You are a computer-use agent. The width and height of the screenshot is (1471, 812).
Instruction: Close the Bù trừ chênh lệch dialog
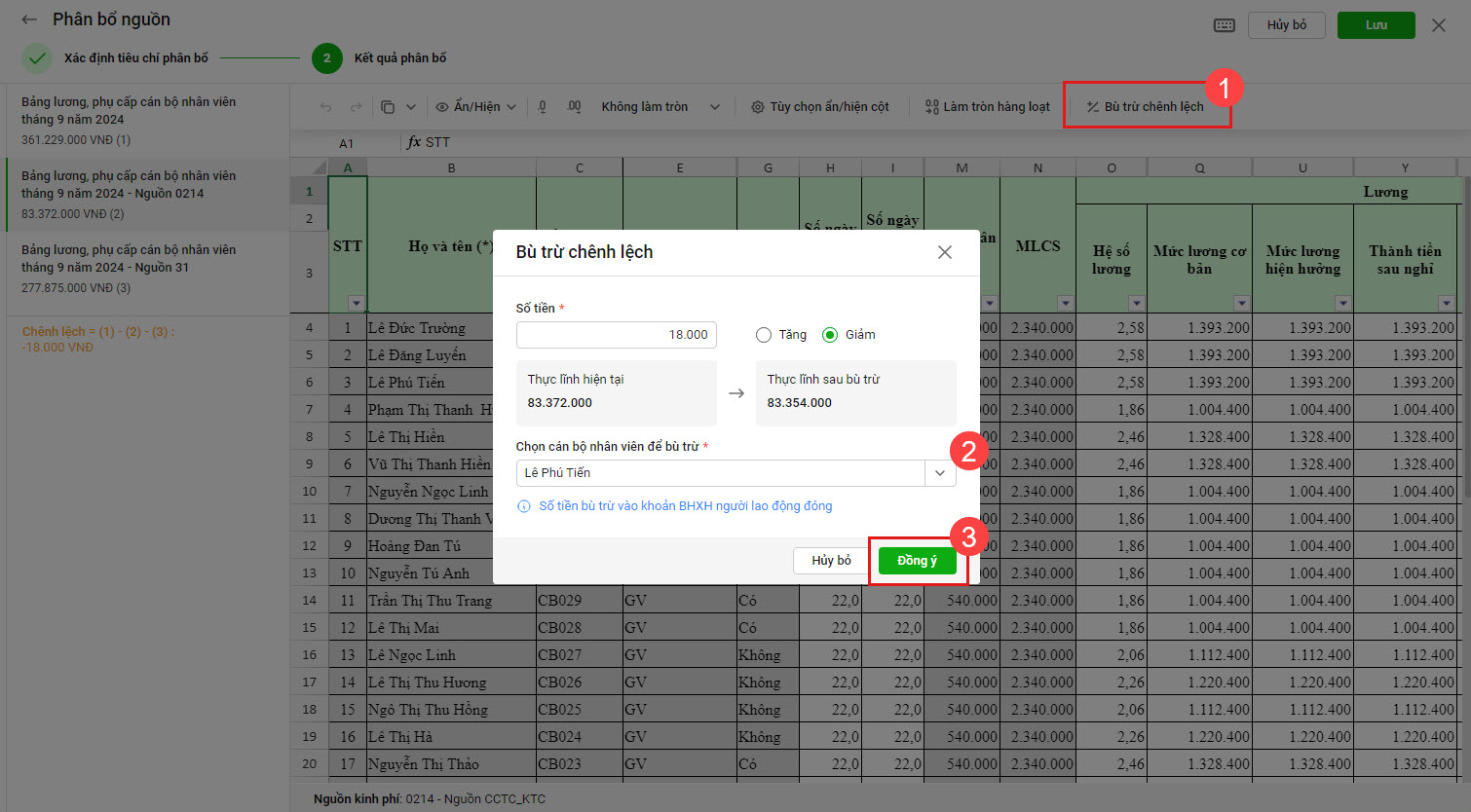944,252
